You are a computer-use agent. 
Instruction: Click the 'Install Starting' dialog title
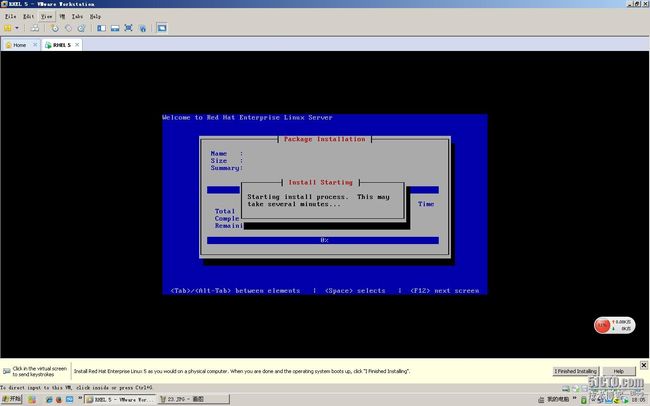coord(320,182)
